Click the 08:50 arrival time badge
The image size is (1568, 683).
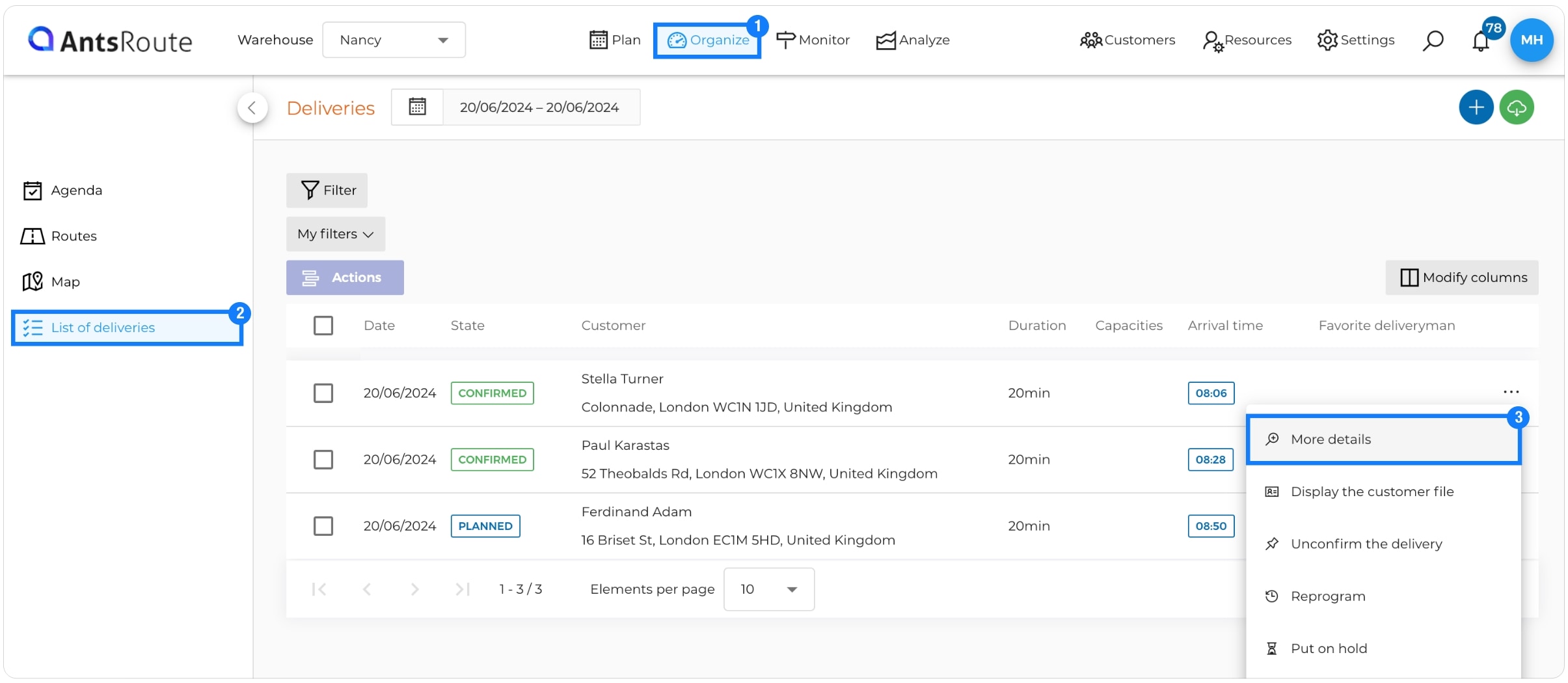click(1211, 526)
